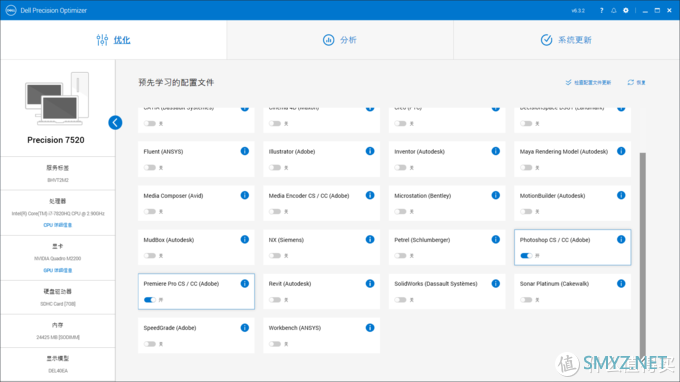680x382 pixels.
Task: Collapse the system info sidebar arrow
Action: [115, 123]
